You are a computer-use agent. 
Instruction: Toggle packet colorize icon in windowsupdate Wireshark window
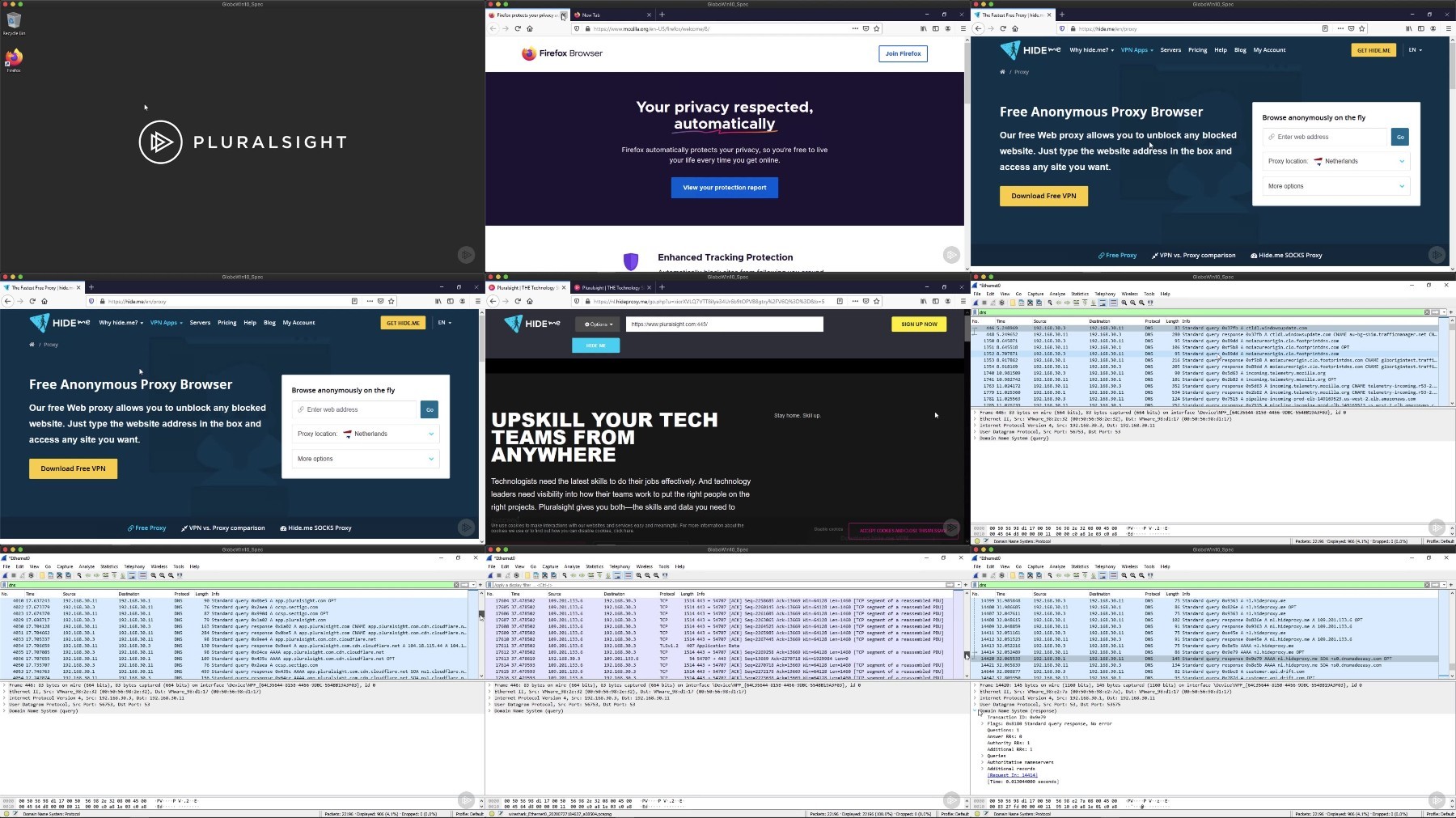tap(1113, 303)
